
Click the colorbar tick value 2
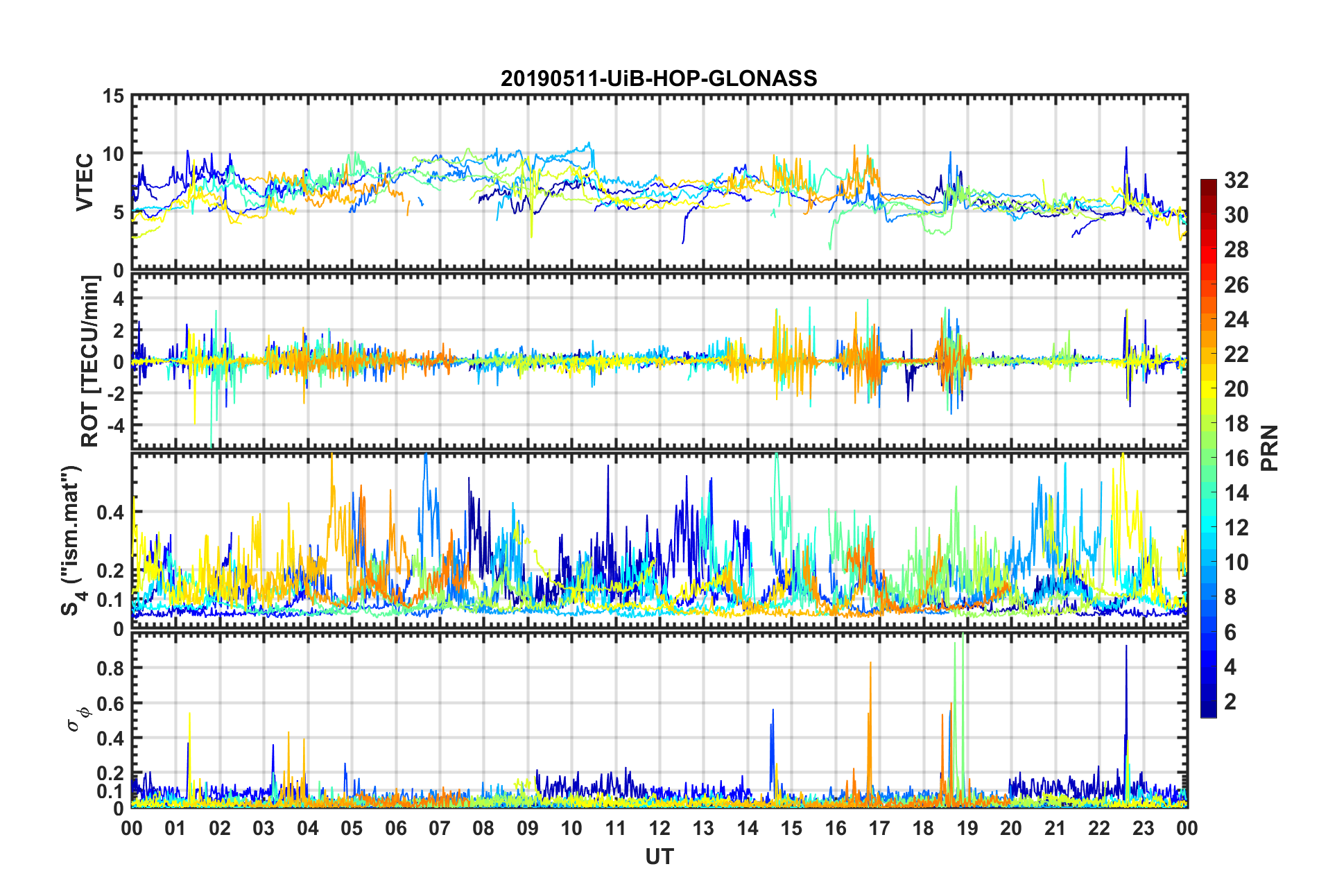(x=1230, y=702)
